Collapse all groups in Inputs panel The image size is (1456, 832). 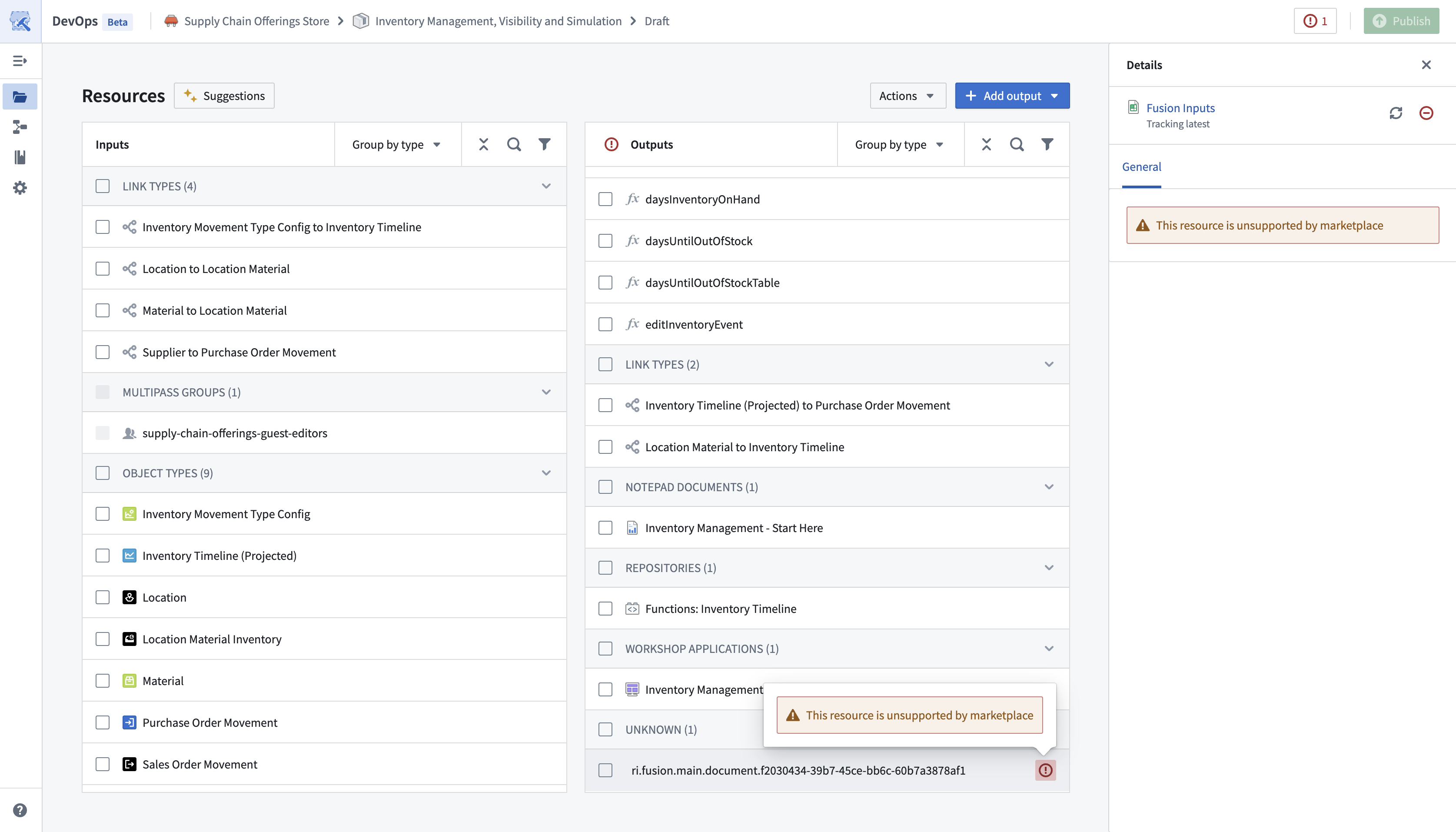click(x=484, y=144)
